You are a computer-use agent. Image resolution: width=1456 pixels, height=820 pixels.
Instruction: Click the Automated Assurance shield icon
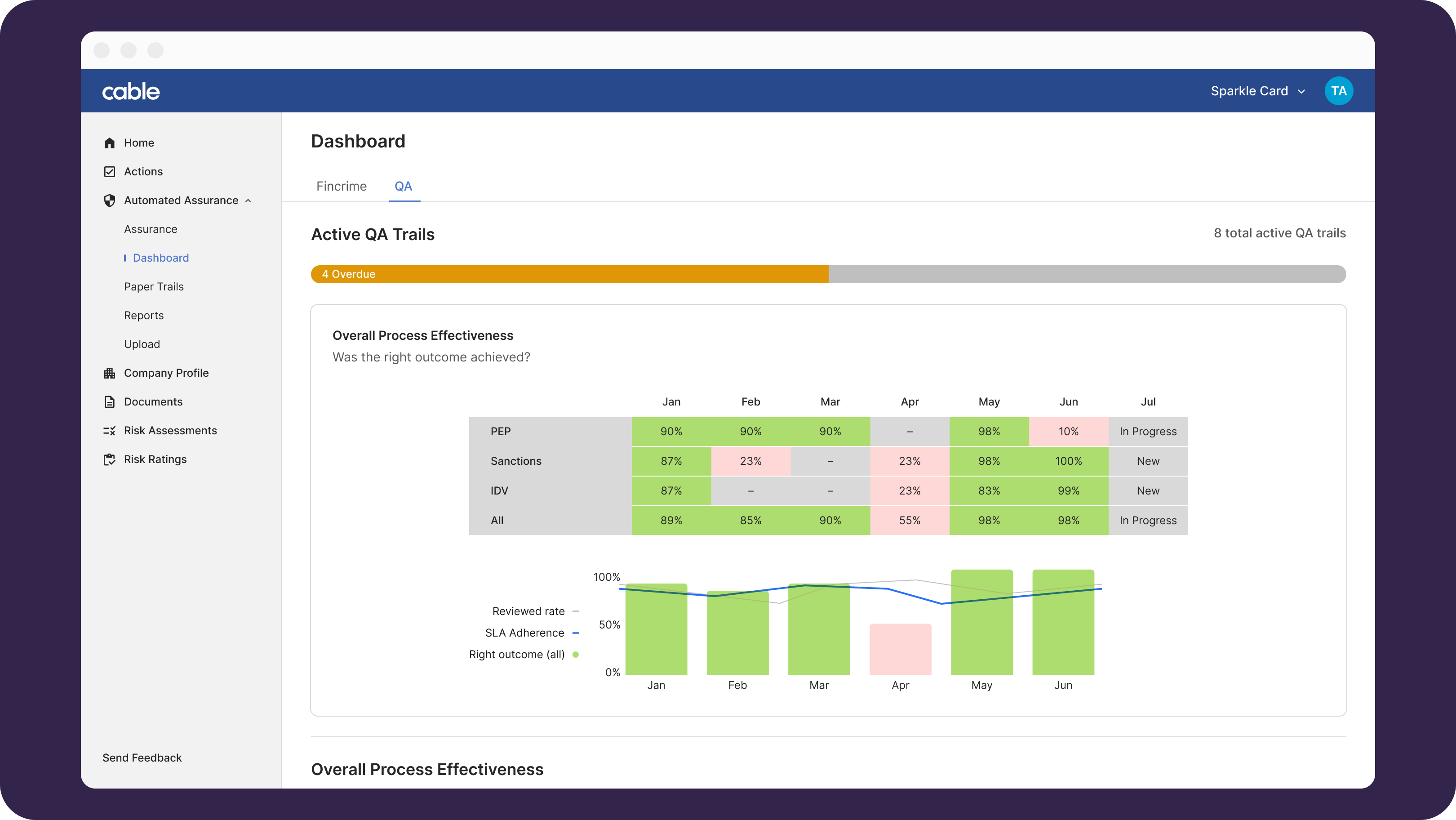pyautogui.click(x=110, y=200)
